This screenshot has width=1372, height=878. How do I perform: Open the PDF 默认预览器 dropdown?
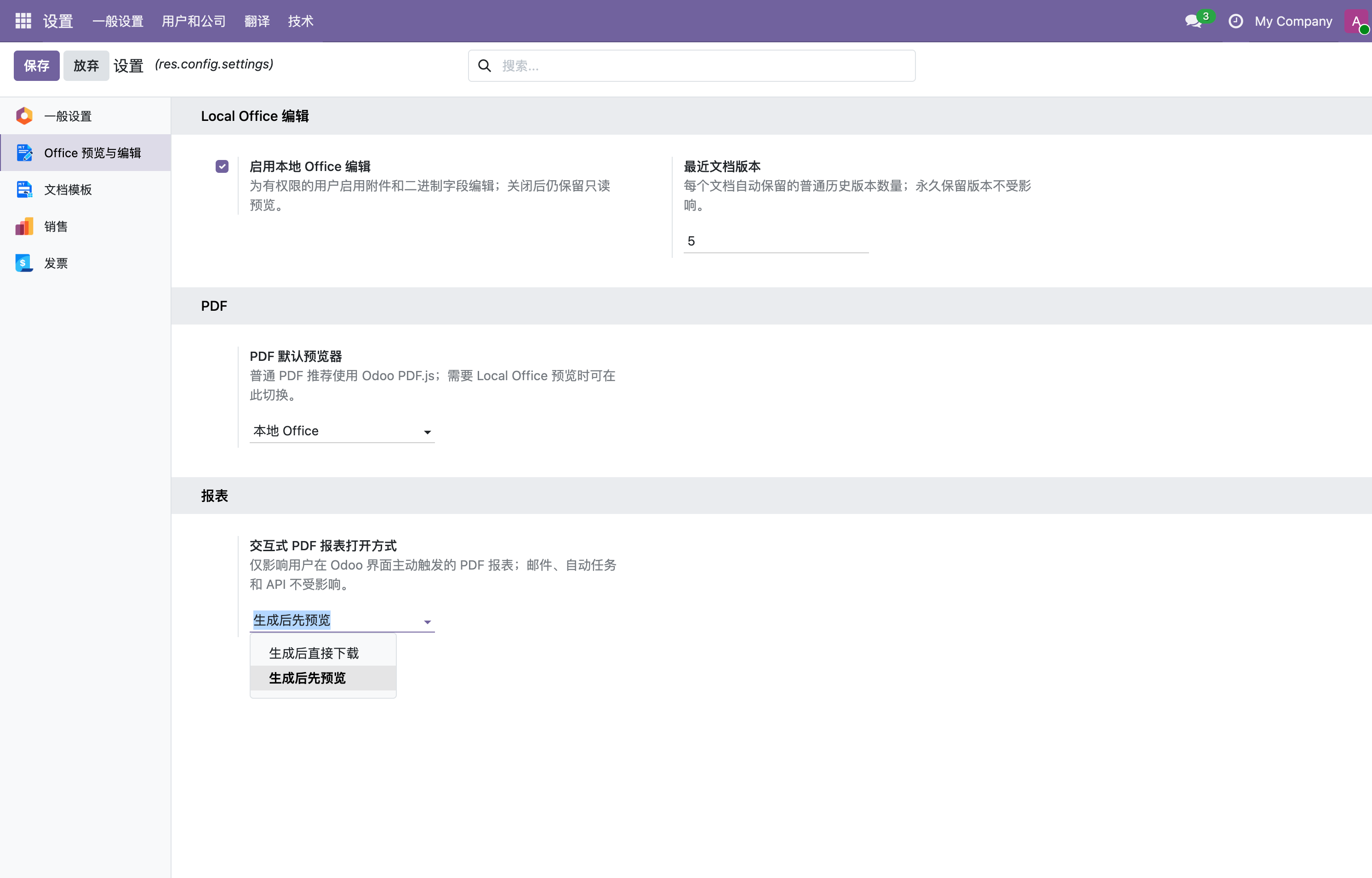coord(342,431)
